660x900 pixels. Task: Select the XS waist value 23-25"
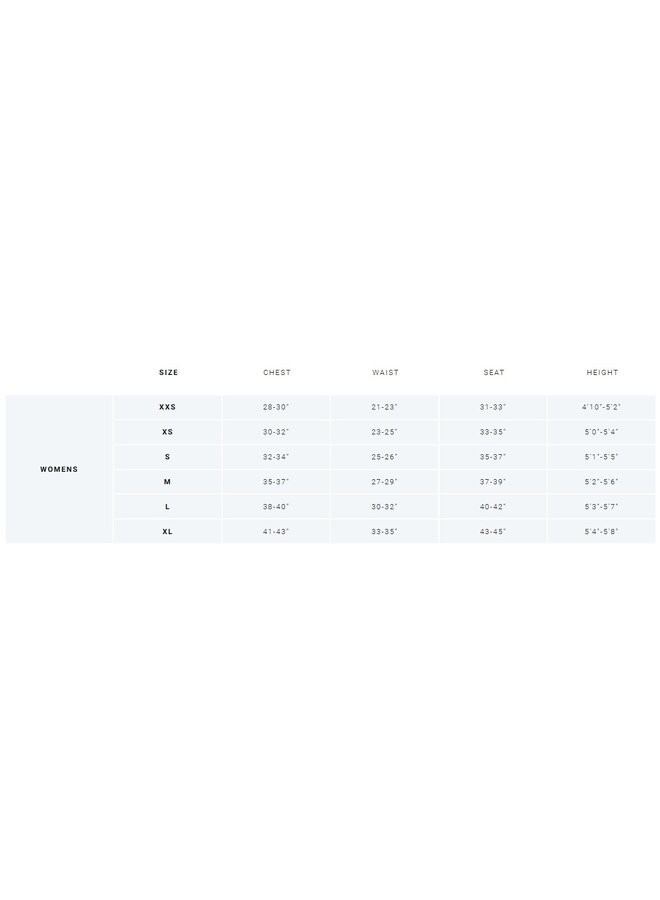385,432
